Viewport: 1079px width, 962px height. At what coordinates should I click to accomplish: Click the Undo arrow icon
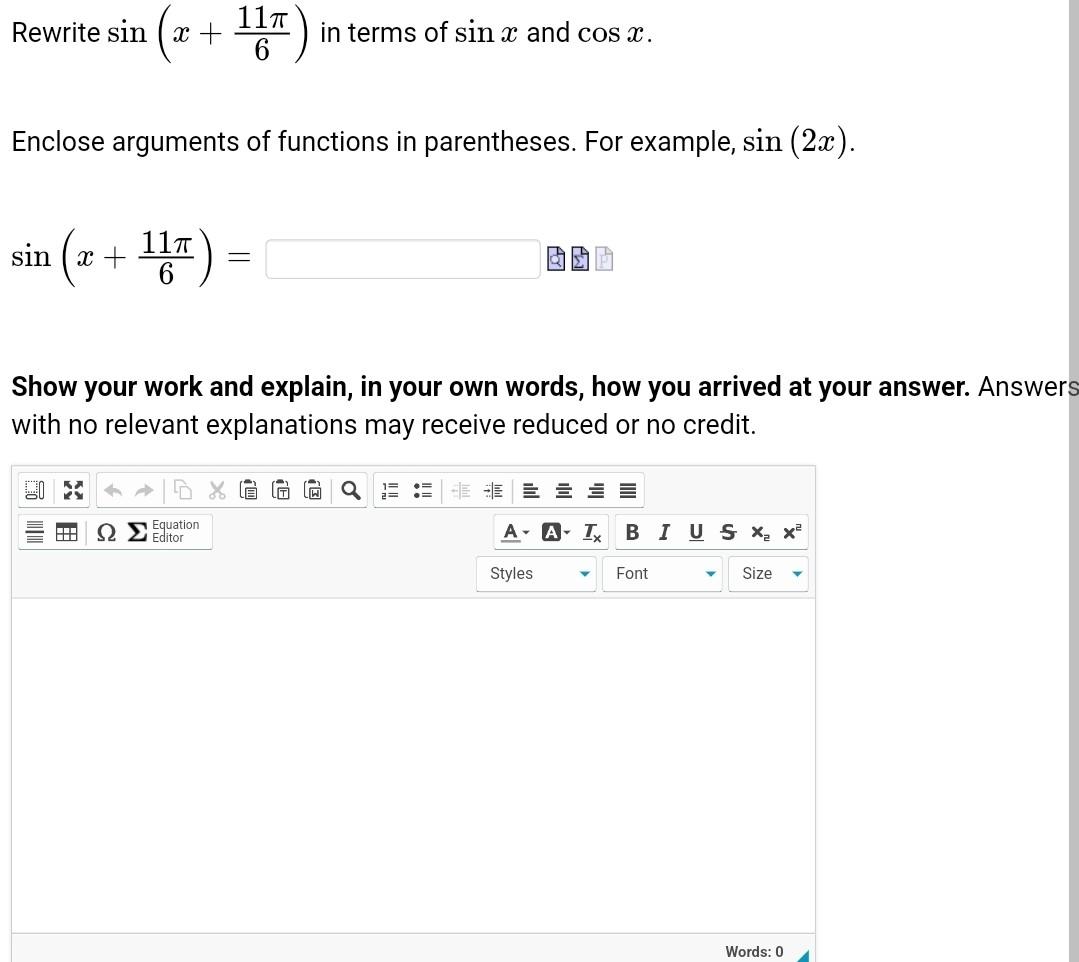pos(112,490)
